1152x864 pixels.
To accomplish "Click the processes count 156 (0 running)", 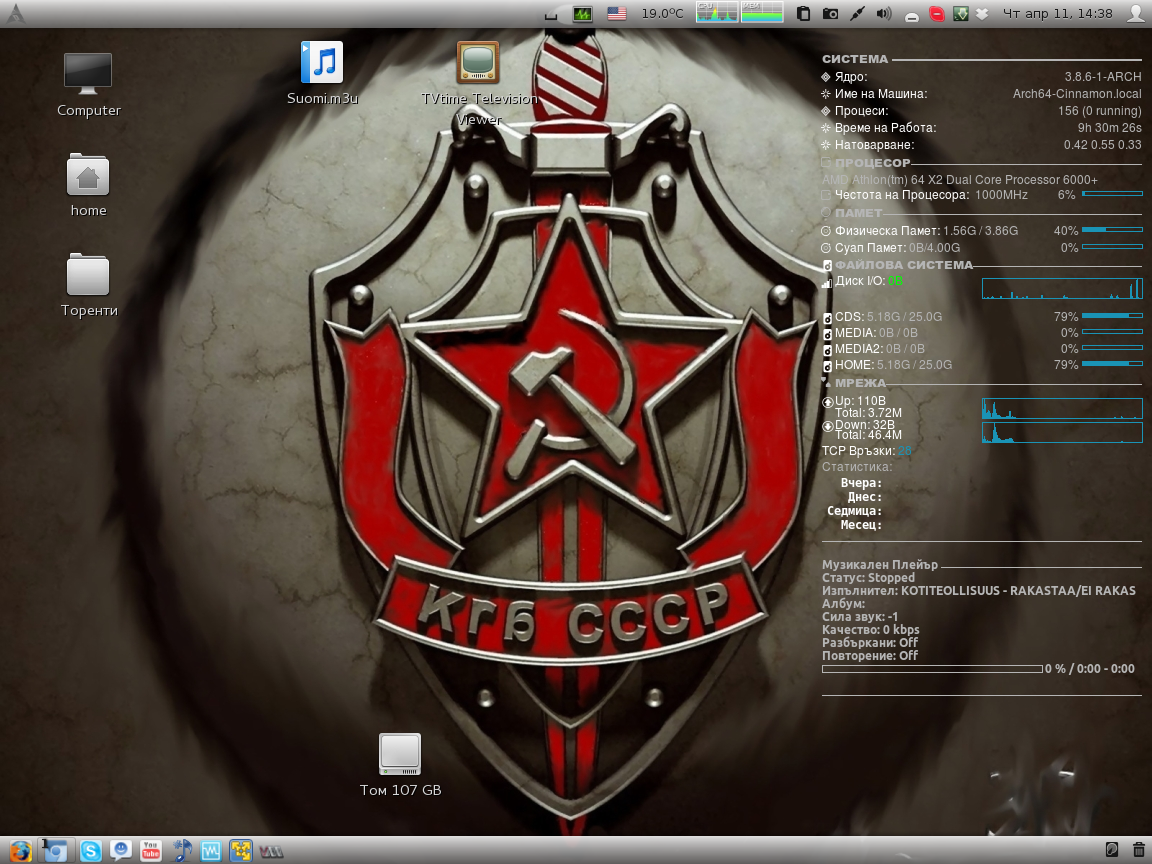I will tap(1100, 110).
